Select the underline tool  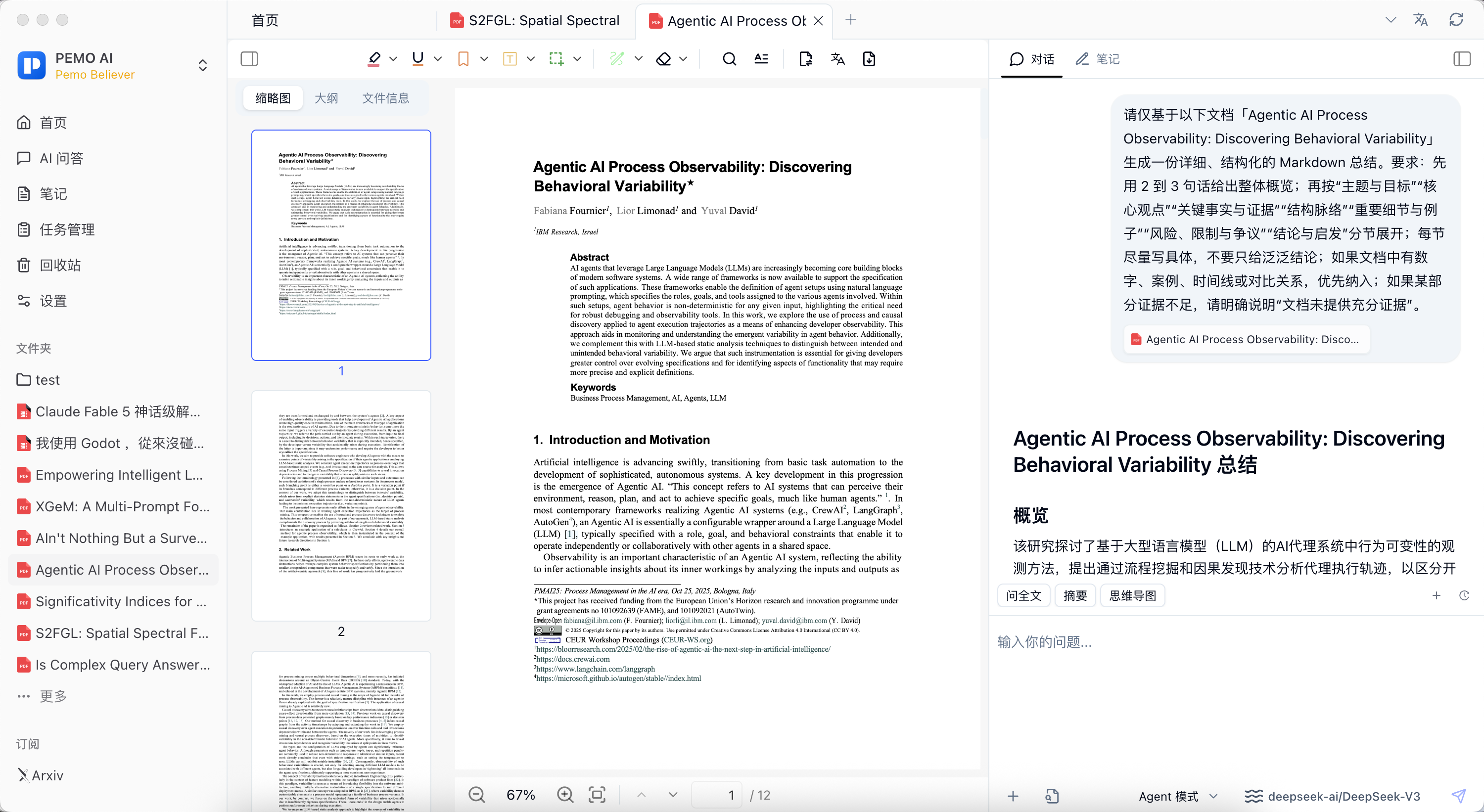pyautogui.click(x=418, y=59)
